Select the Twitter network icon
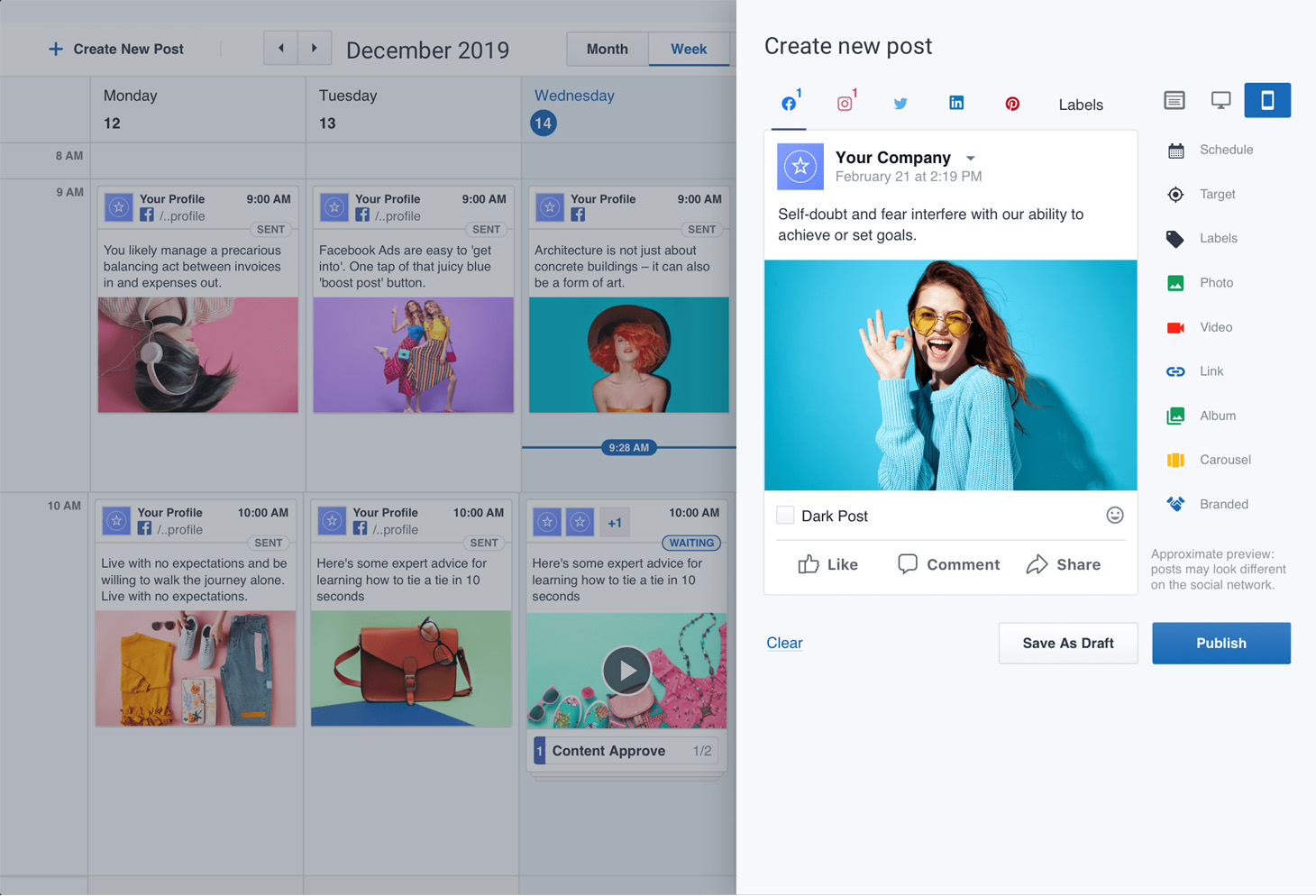Viewport: 1316px width, 896px height. click(x=900, y=104)
